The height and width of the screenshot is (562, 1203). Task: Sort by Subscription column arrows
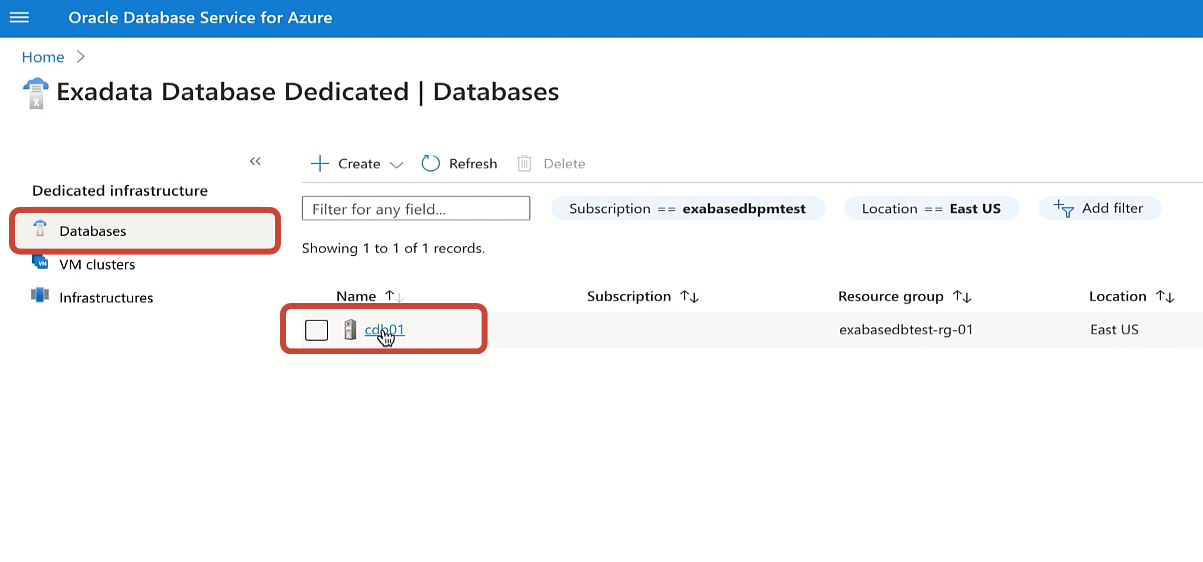click(x=689, y=297)
